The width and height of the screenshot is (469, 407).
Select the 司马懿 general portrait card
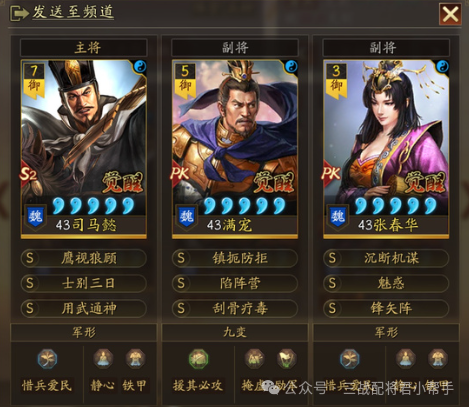(x=84, y=149)
